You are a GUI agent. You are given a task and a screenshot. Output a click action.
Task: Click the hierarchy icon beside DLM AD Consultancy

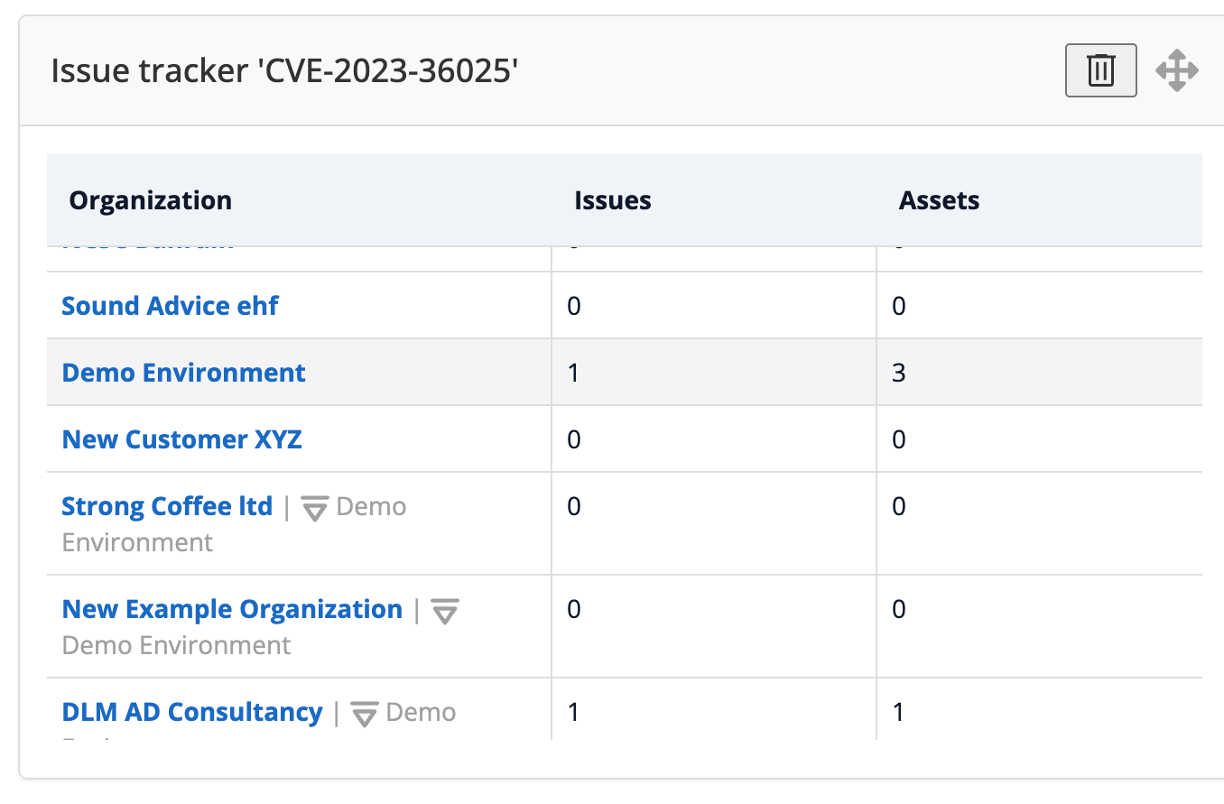(364, 714)
